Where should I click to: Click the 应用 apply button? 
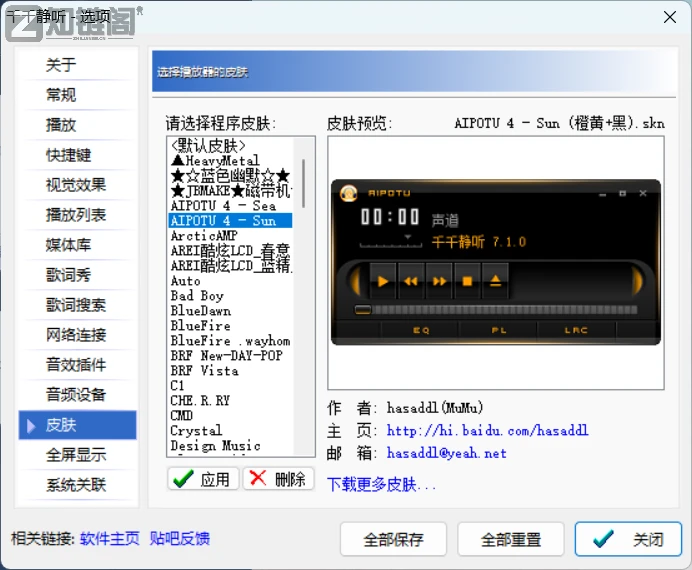pos(203,479)
